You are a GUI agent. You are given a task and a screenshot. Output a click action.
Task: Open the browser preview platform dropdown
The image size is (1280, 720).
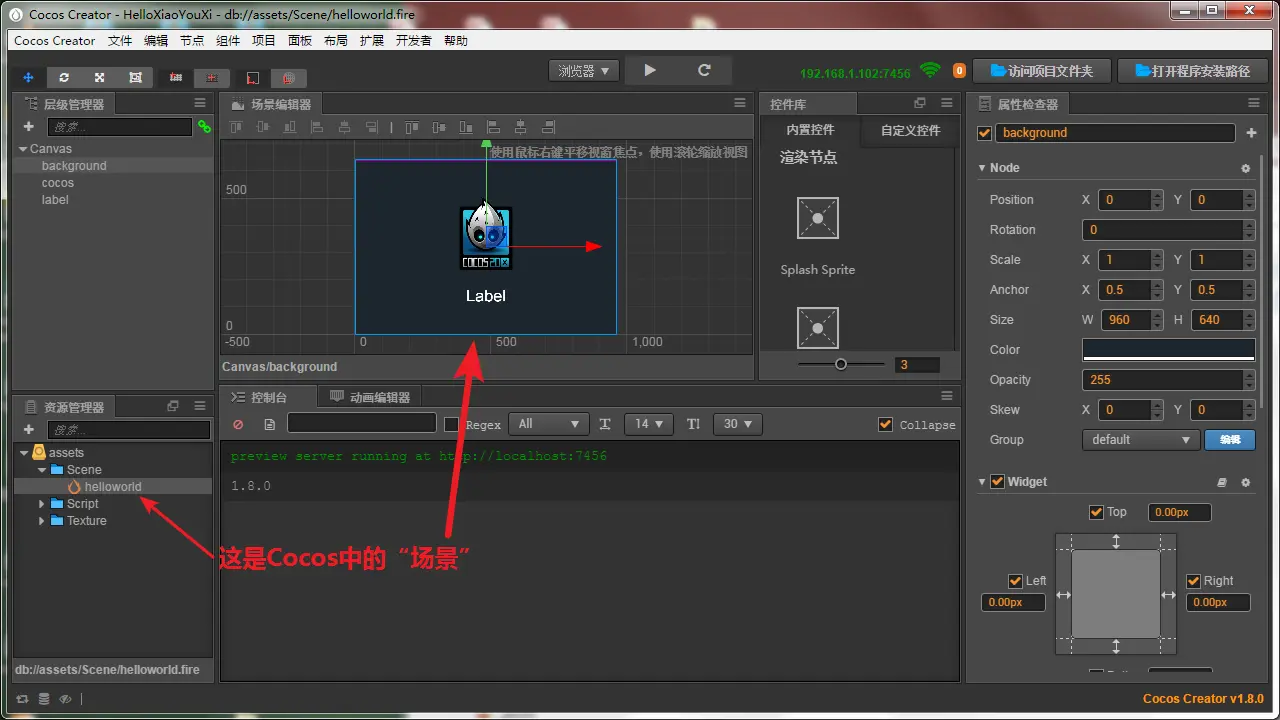coord(584,71)
